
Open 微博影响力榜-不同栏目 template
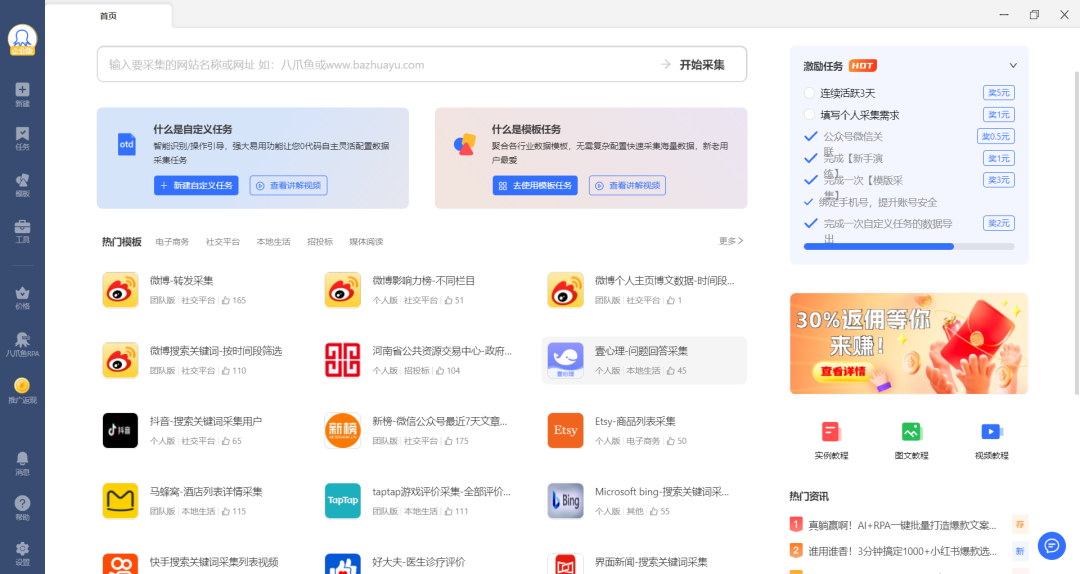424,280
